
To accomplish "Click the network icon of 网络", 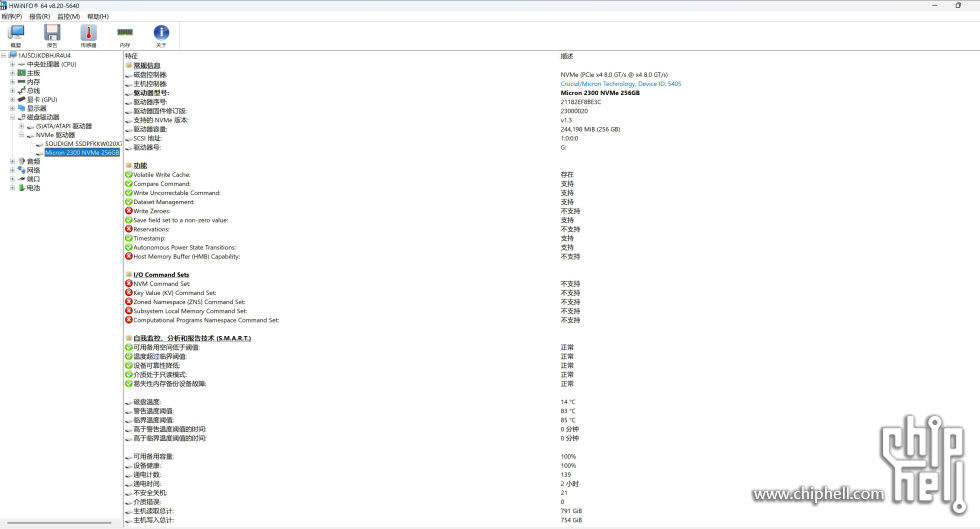I will click(21, 170).
